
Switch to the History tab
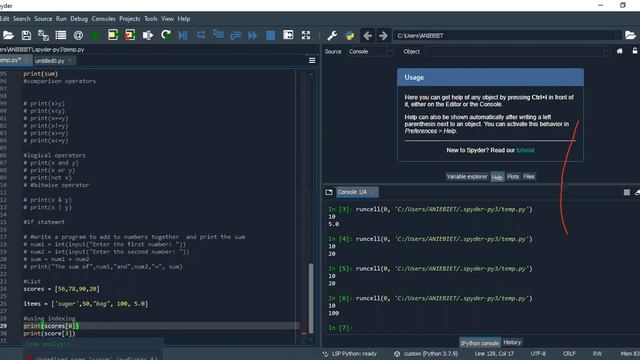pyautogui.click(x=512, y=342)
